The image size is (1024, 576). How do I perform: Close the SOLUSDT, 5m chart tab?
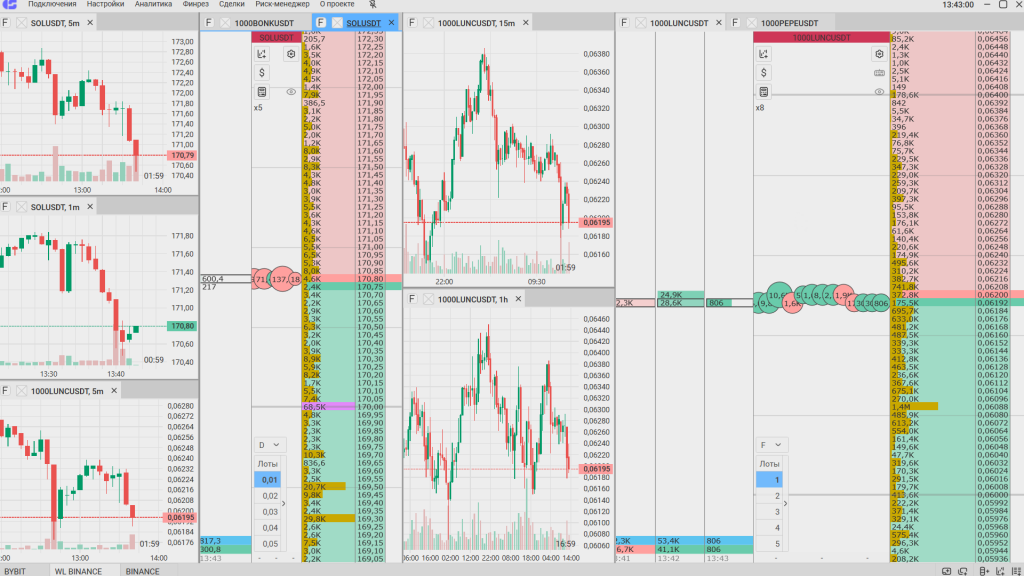point(90,23)
